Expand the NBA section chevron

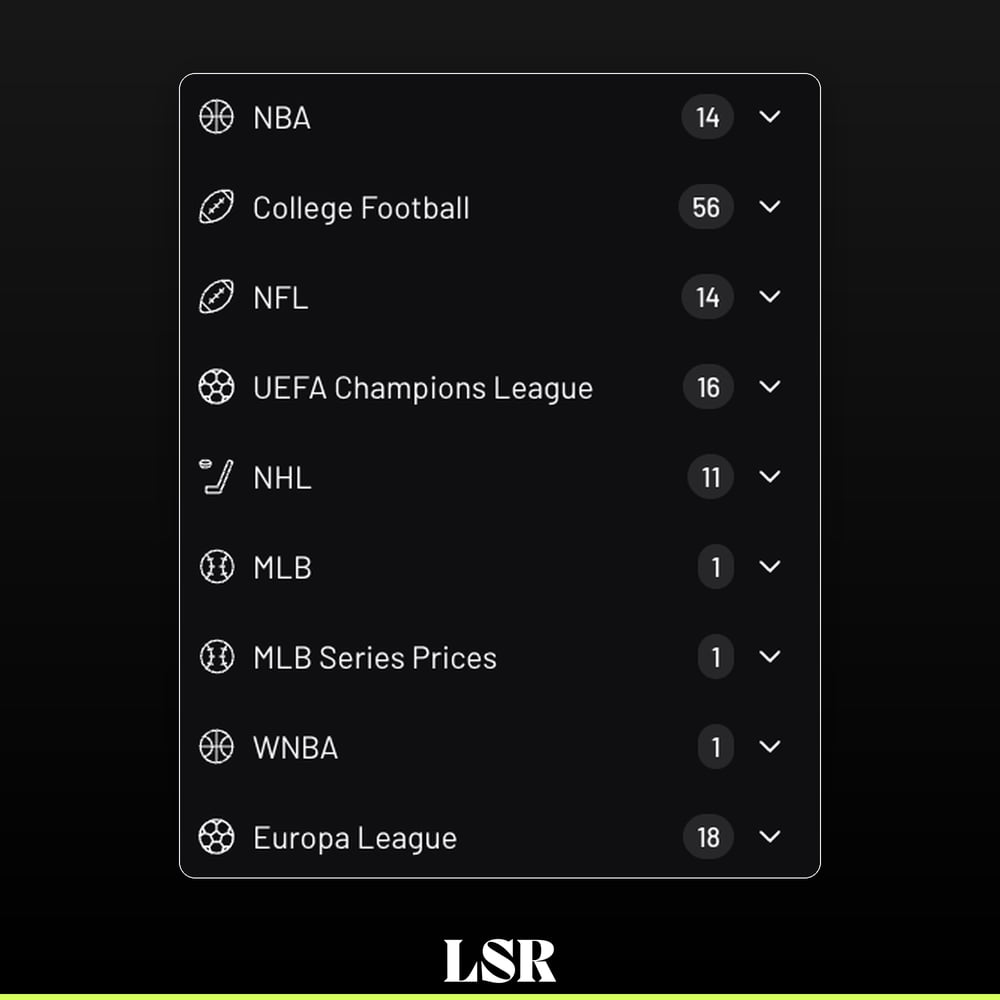point(770,117)
